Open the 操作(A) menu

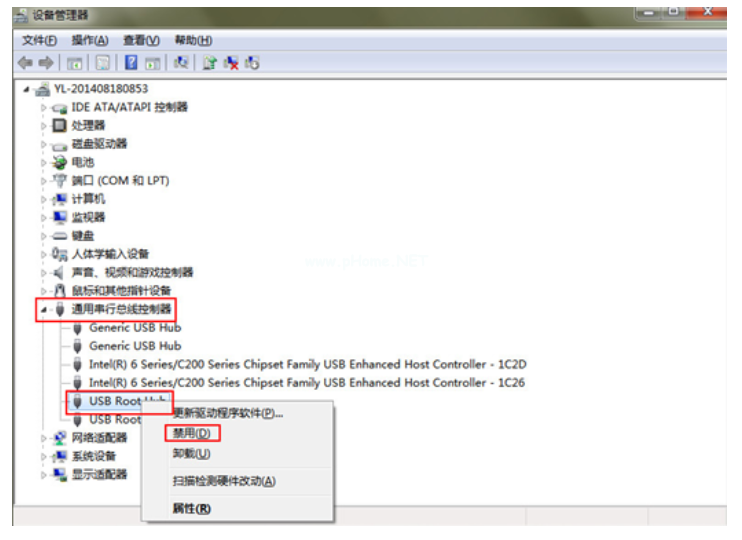click(89, 40)
